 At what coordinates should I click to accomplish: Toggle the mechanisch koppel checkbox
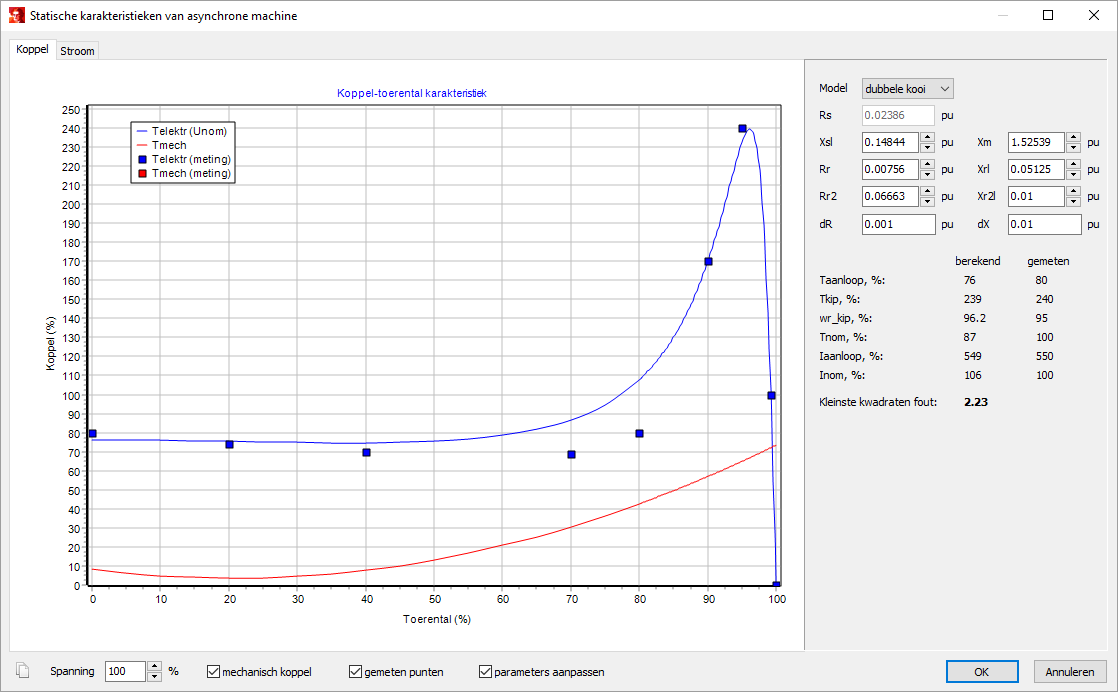(x=214, y=672)
